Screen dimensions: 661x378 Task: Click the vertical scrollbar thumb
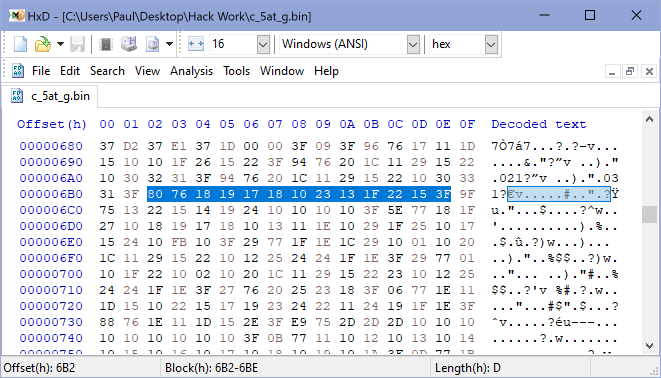point(649,214)
